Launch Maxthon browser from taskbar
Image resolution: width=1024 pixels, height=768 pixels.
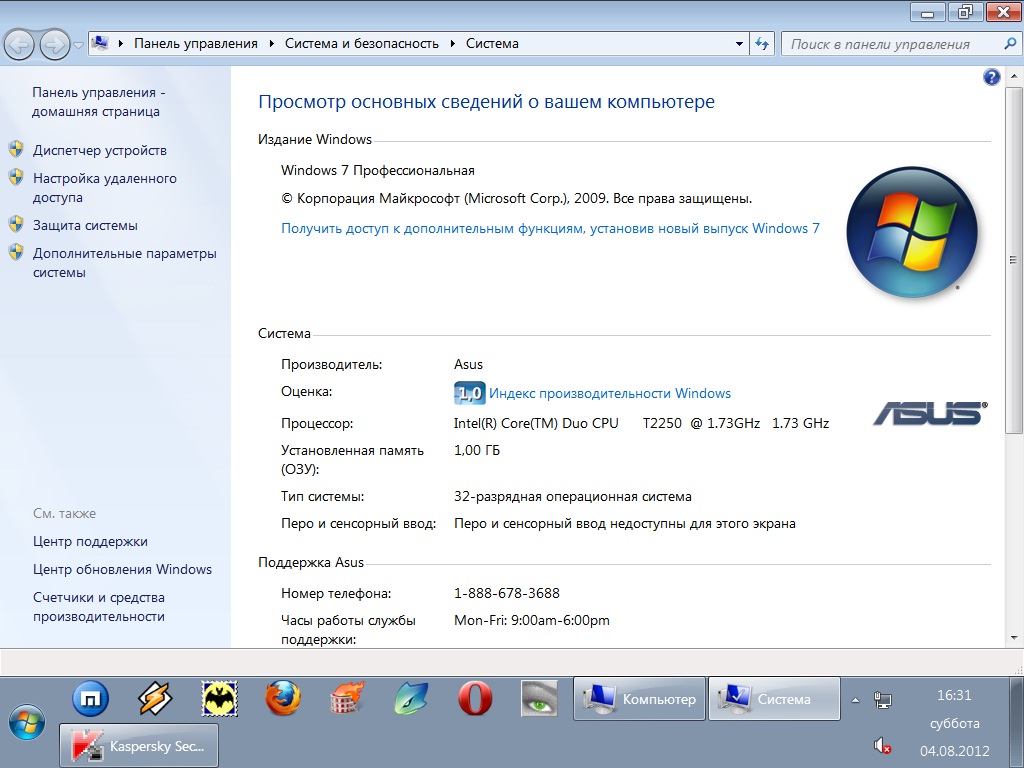tap(90, 698)
